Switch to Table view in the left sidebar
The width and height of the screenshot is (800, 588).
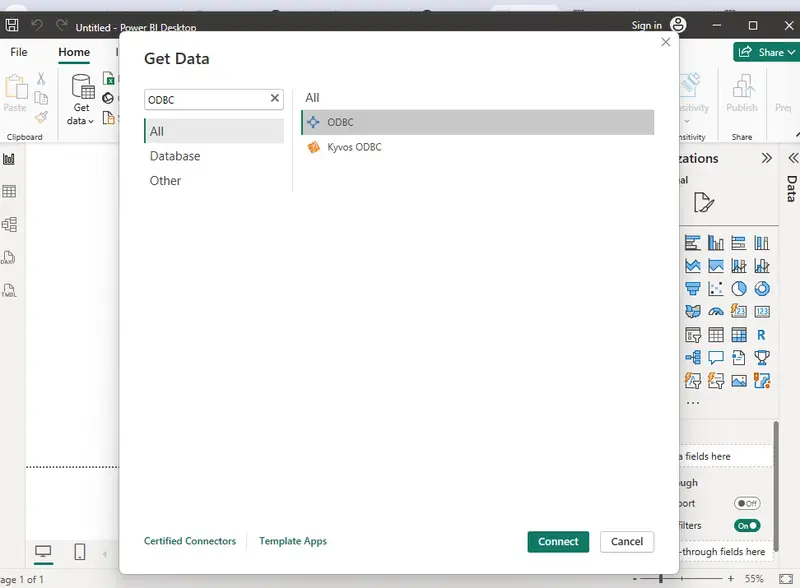click(x=9, y=191)
